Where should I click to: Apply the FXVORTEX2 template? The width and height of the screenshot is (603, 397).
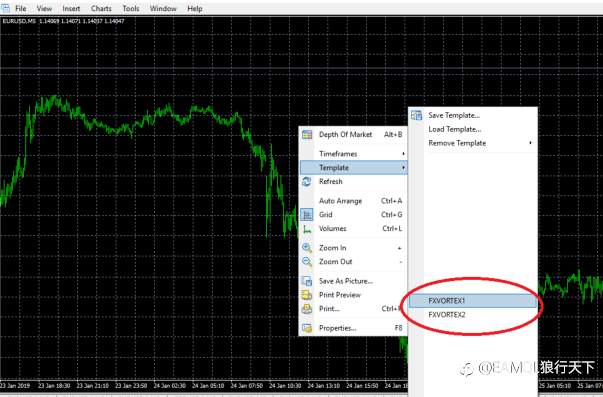tap(473, 315)
